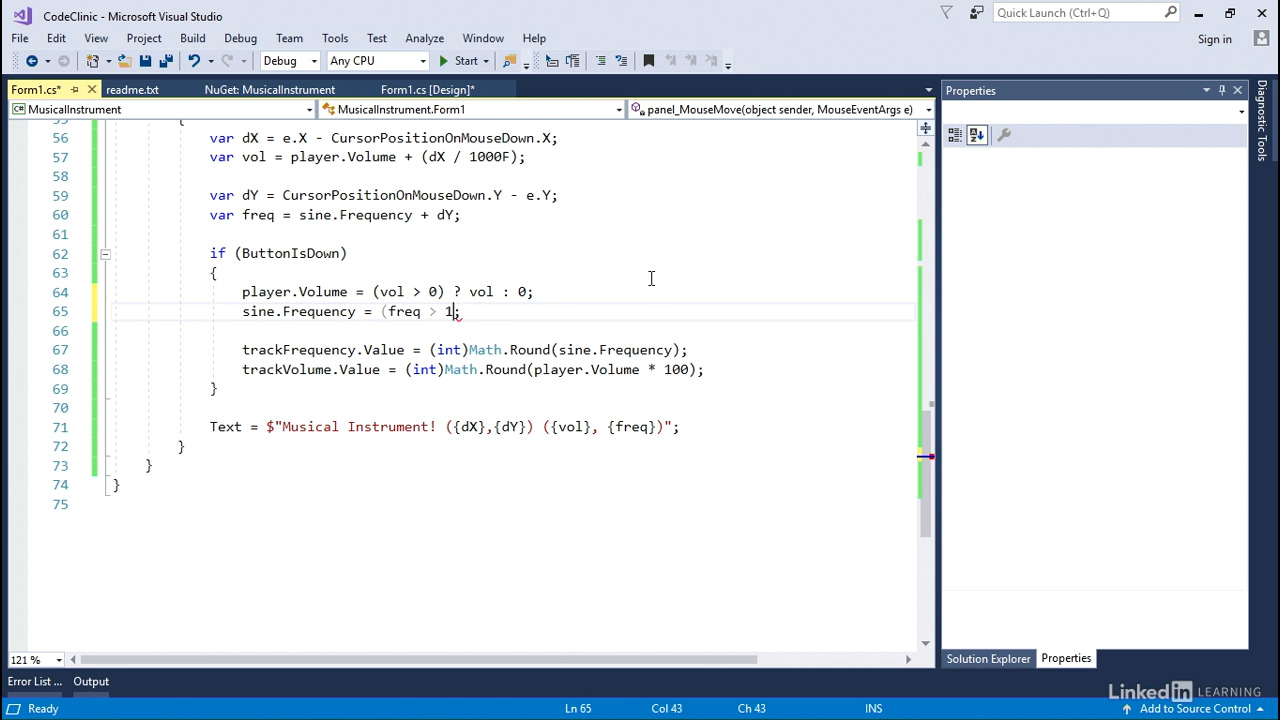
Task: Click into the Quick Launch search field
Action: (x=1078, y=13)
